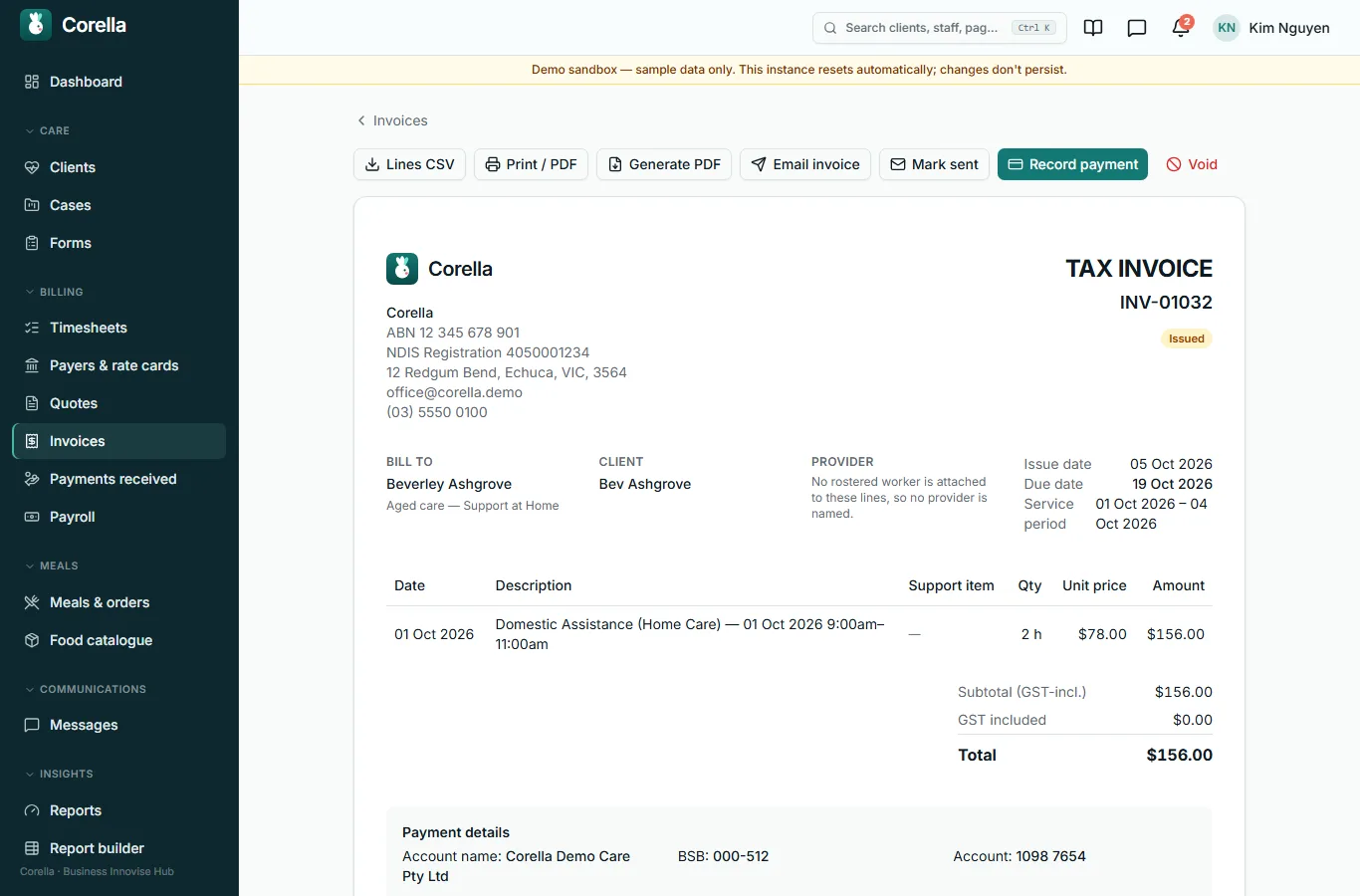
Task: Open the documentation book icon
Action: coord(1093,28)
